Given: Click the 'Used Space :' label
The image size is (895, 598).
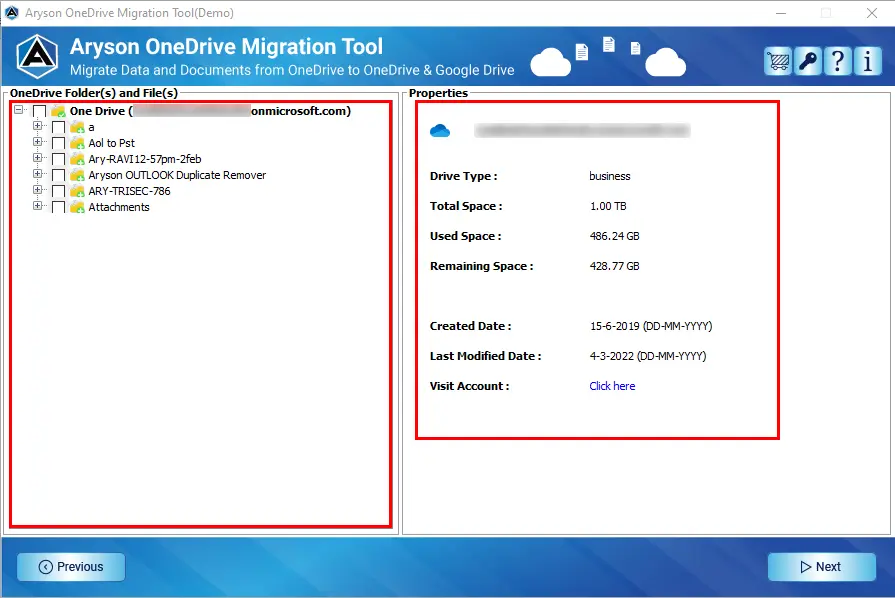Looking at the screenshot, I should (x=465, y=236).
